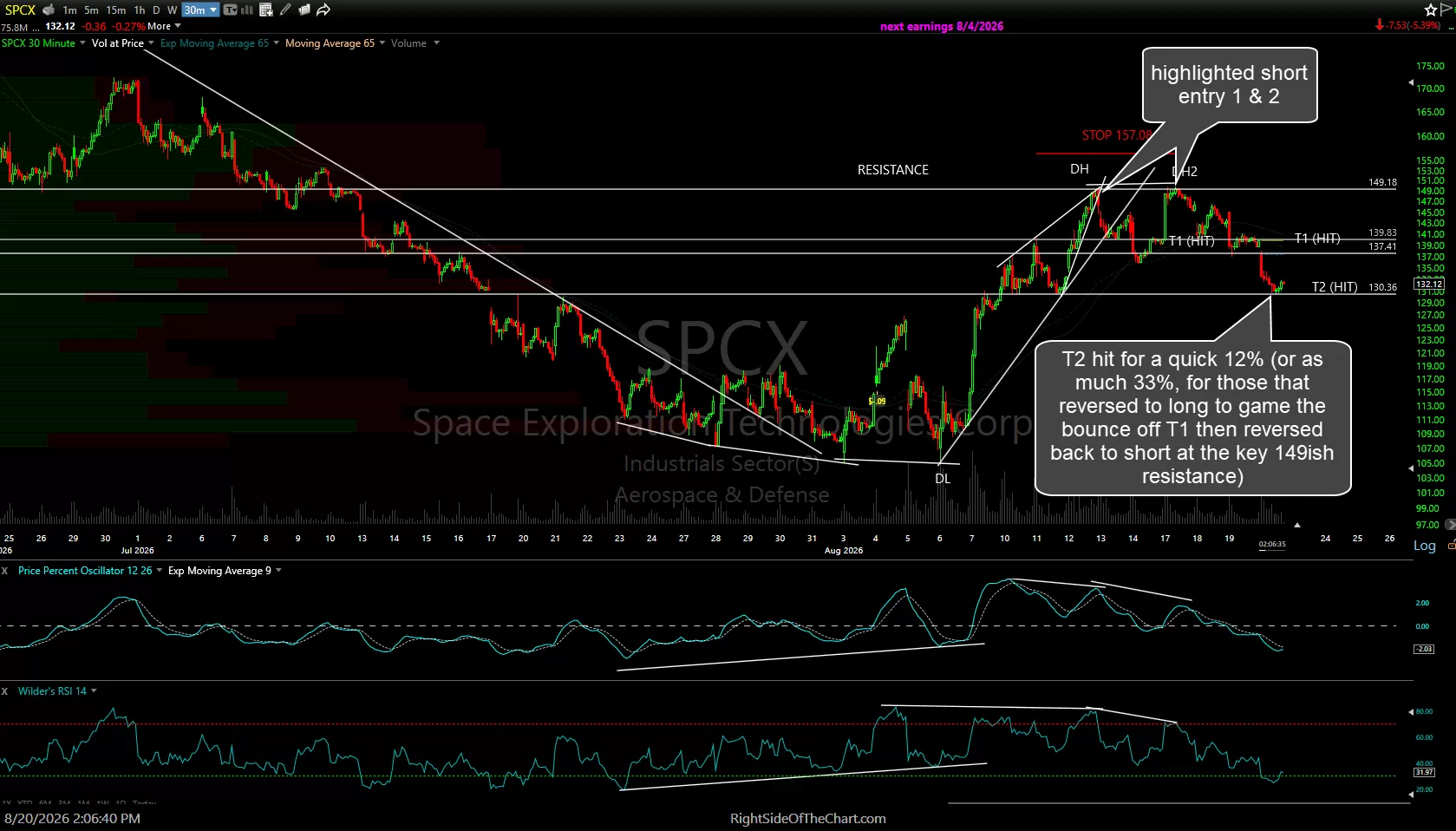The height and width of the screenshot is (831, 1456).
Task: Switch chart to Daily (D) timeframe
Action: [x=156, y=10]
